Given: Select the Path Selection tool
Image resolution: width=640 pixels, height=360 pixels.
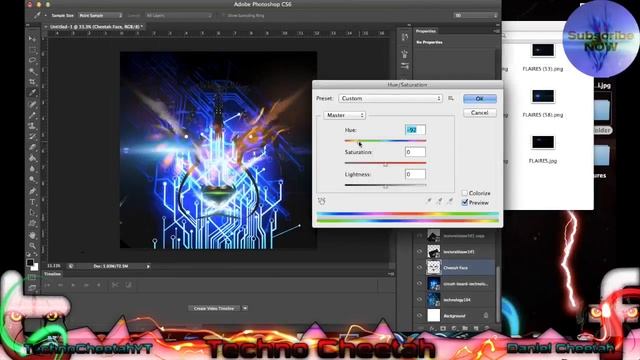Looking at the screenshot, I should [32, 213].
